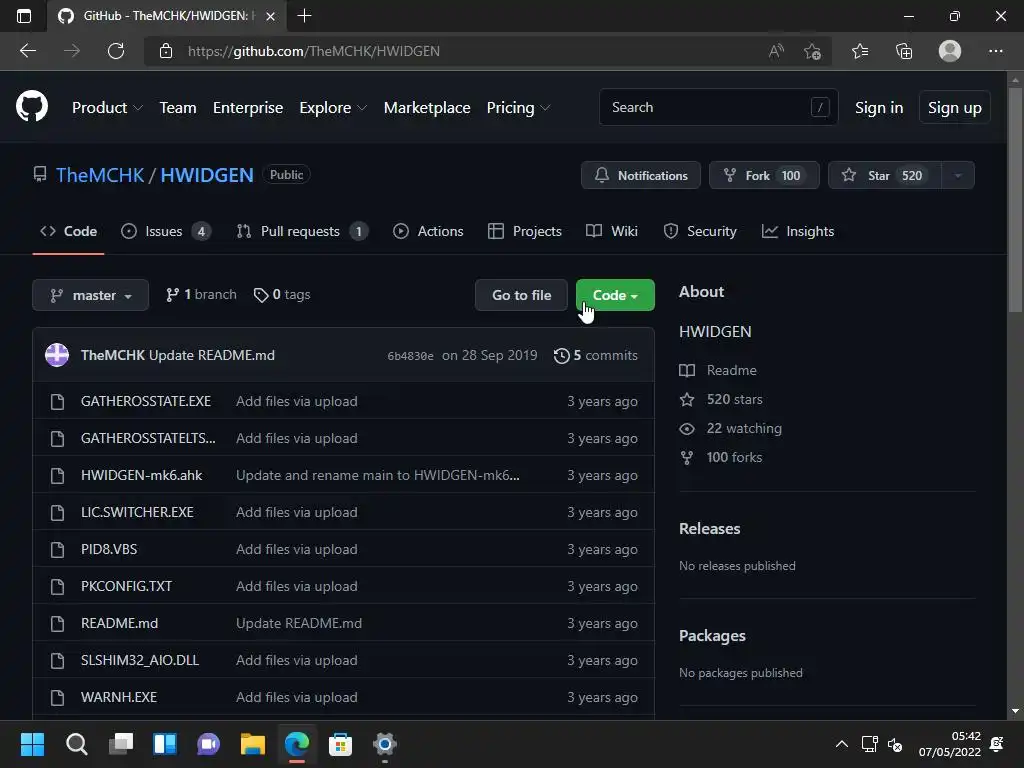Switch to the Security tab
Viewport: 1024px width, 768px height.
700,231
